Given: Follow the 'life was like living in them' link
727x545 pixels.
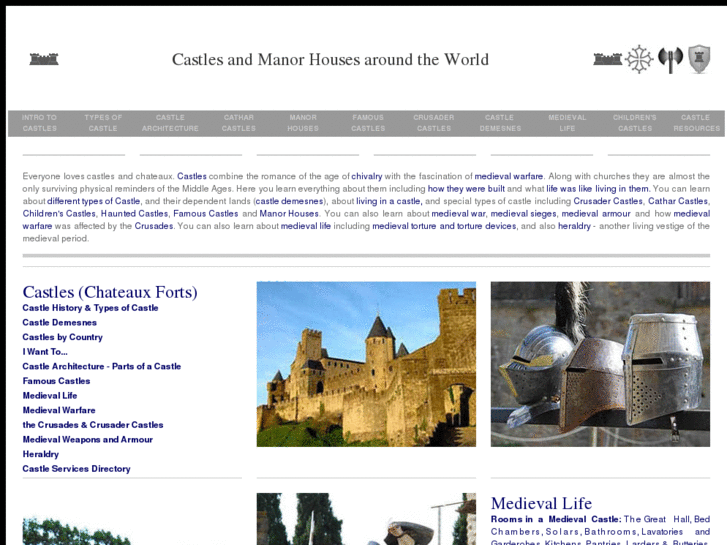Looking at the screenshot, I should point(597,189).
